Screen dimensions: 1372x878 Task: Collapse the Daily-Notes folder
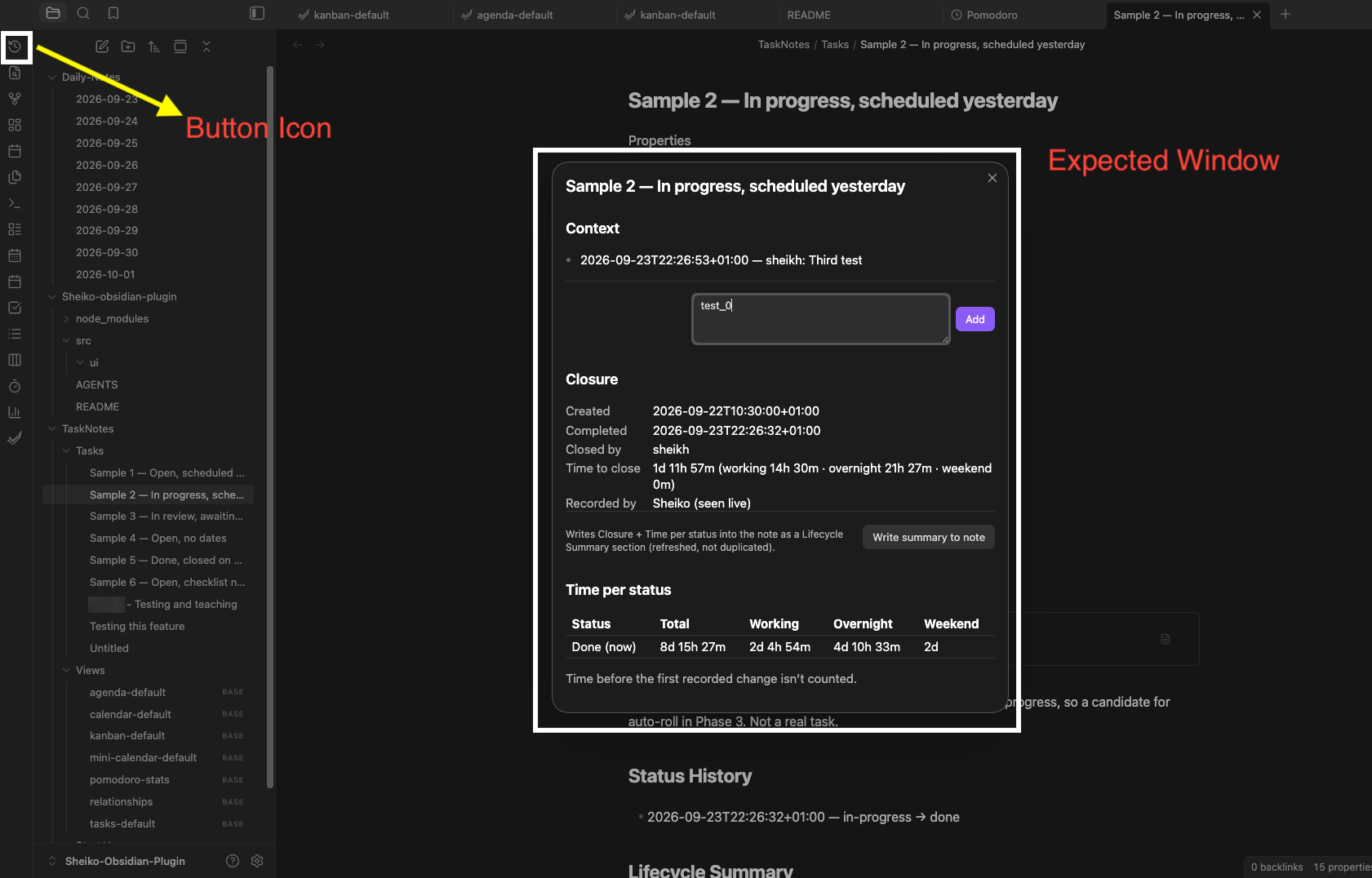(x=52, y=77)
